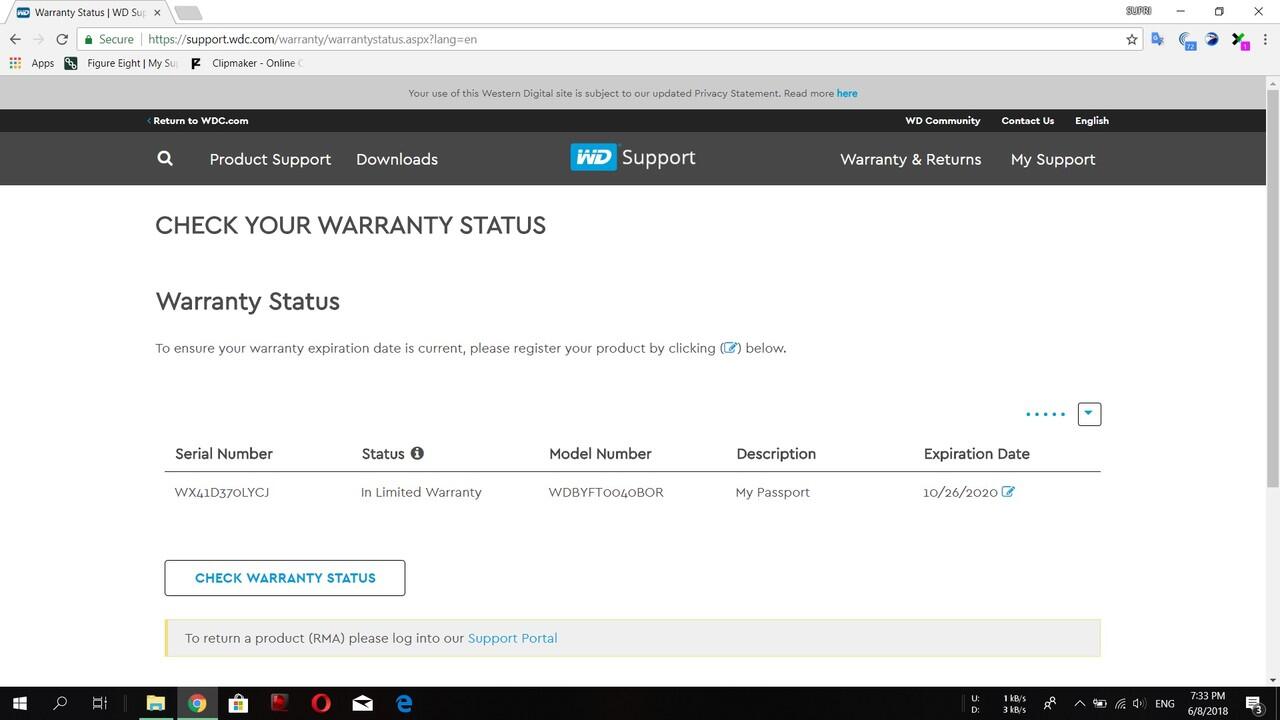Open the red app on the taskbar

click(x=279, y=703)
